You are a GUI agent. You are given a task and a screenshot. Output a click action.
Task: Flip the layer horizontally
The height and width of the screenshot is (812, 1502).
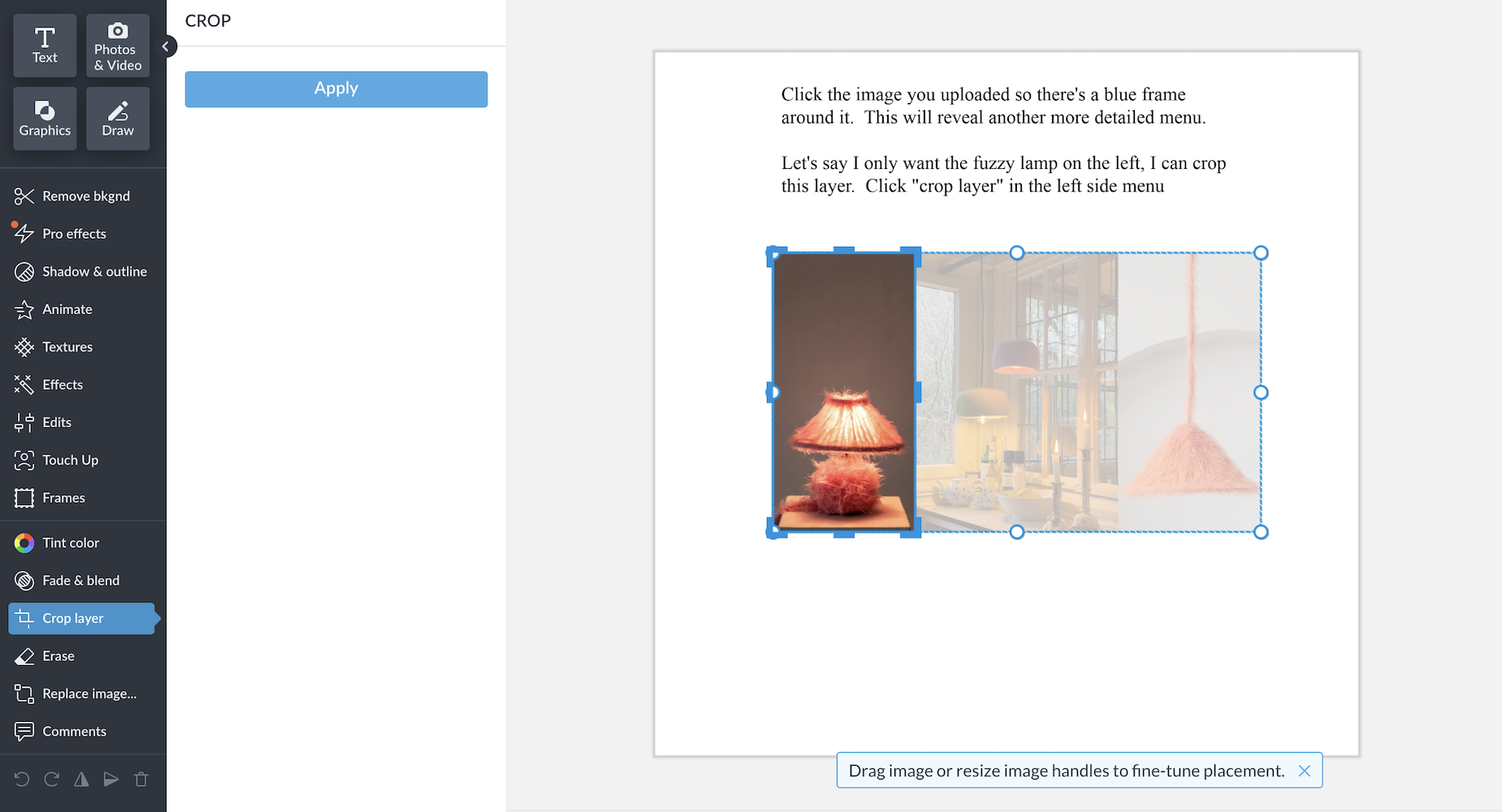pyautogui.click(x=81, y=780)
